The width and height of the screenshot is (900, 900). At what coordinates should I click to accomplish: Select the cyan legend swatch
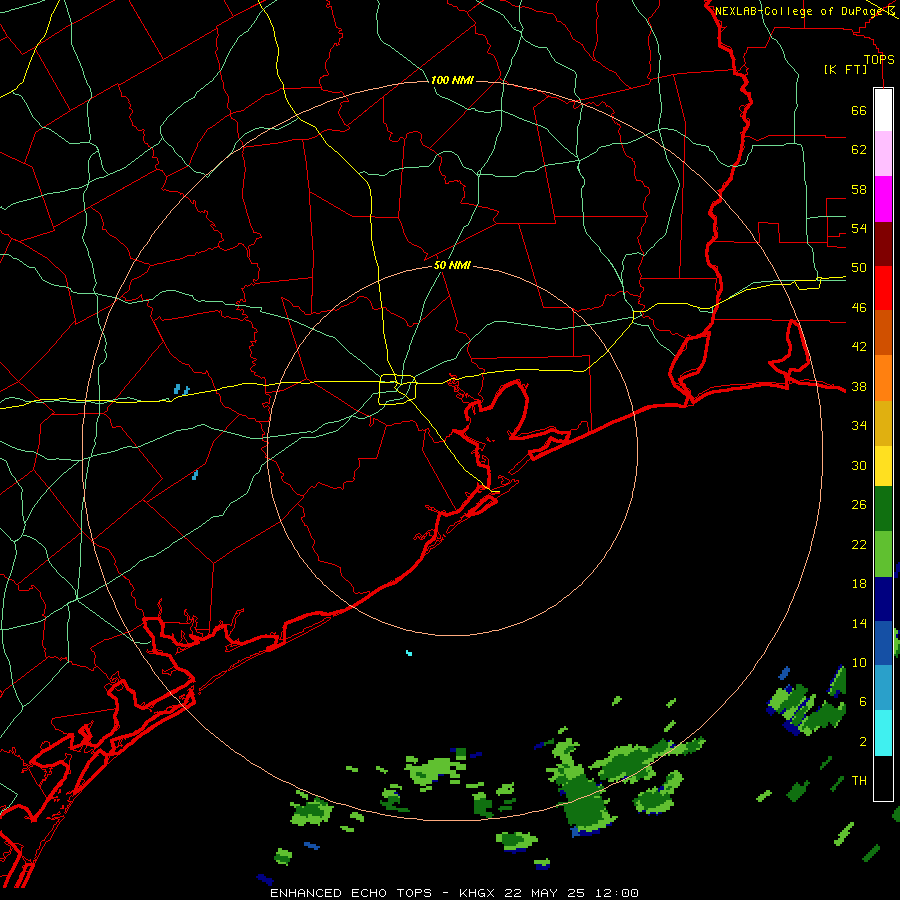coord(883,733)
